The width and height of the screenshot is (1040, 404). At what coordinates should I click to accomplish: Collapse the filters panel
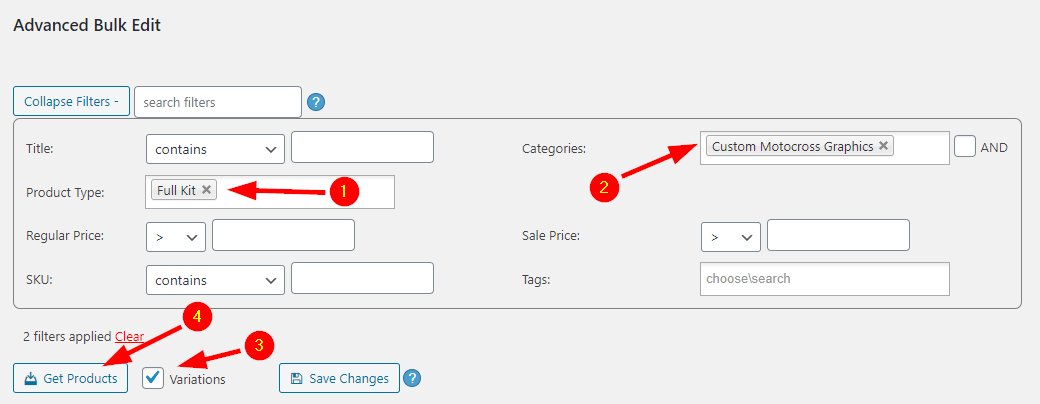[x=71, y=102]
